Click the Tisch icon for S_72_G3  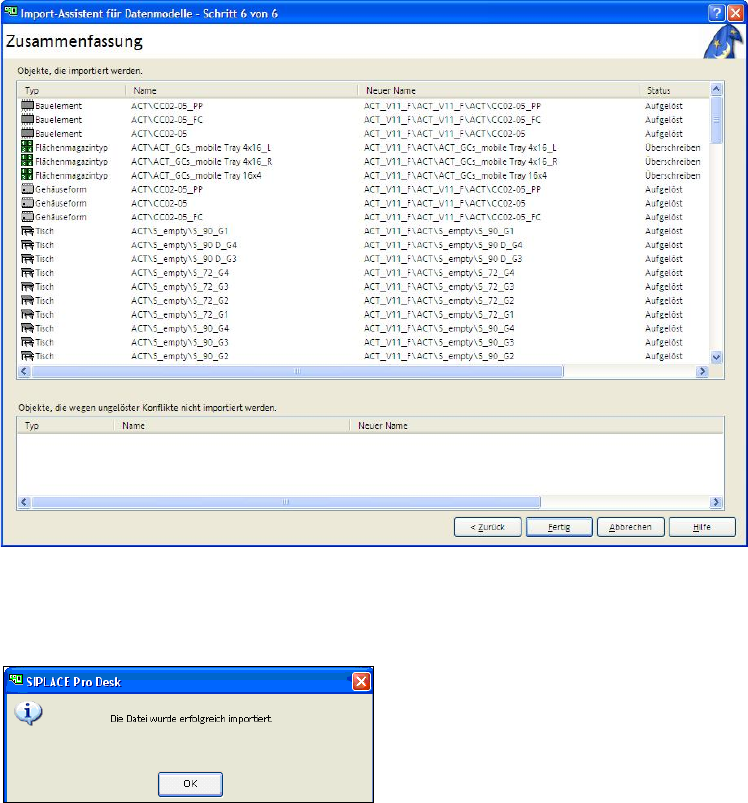point(27,286)
